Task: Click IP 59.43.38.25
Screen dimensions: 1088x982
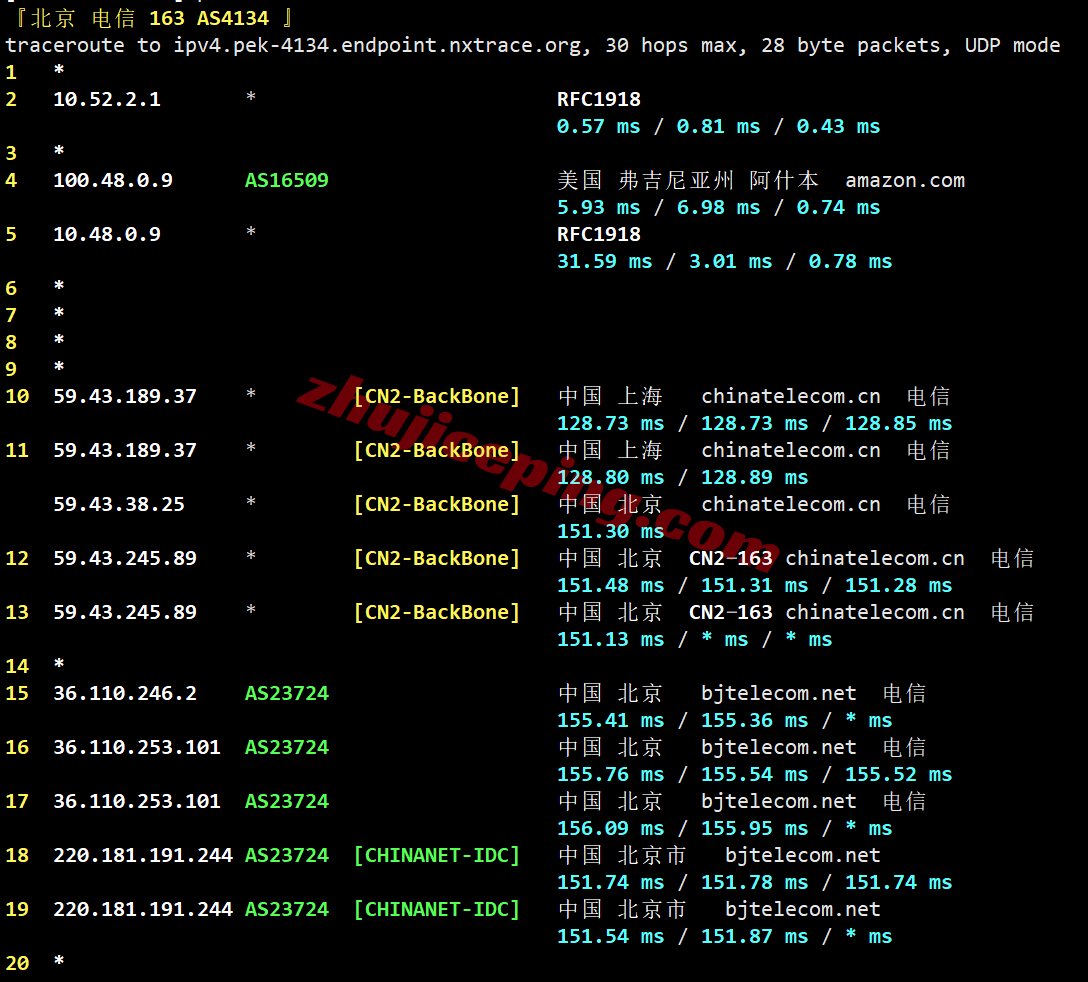Action: (x=119, y=505)
